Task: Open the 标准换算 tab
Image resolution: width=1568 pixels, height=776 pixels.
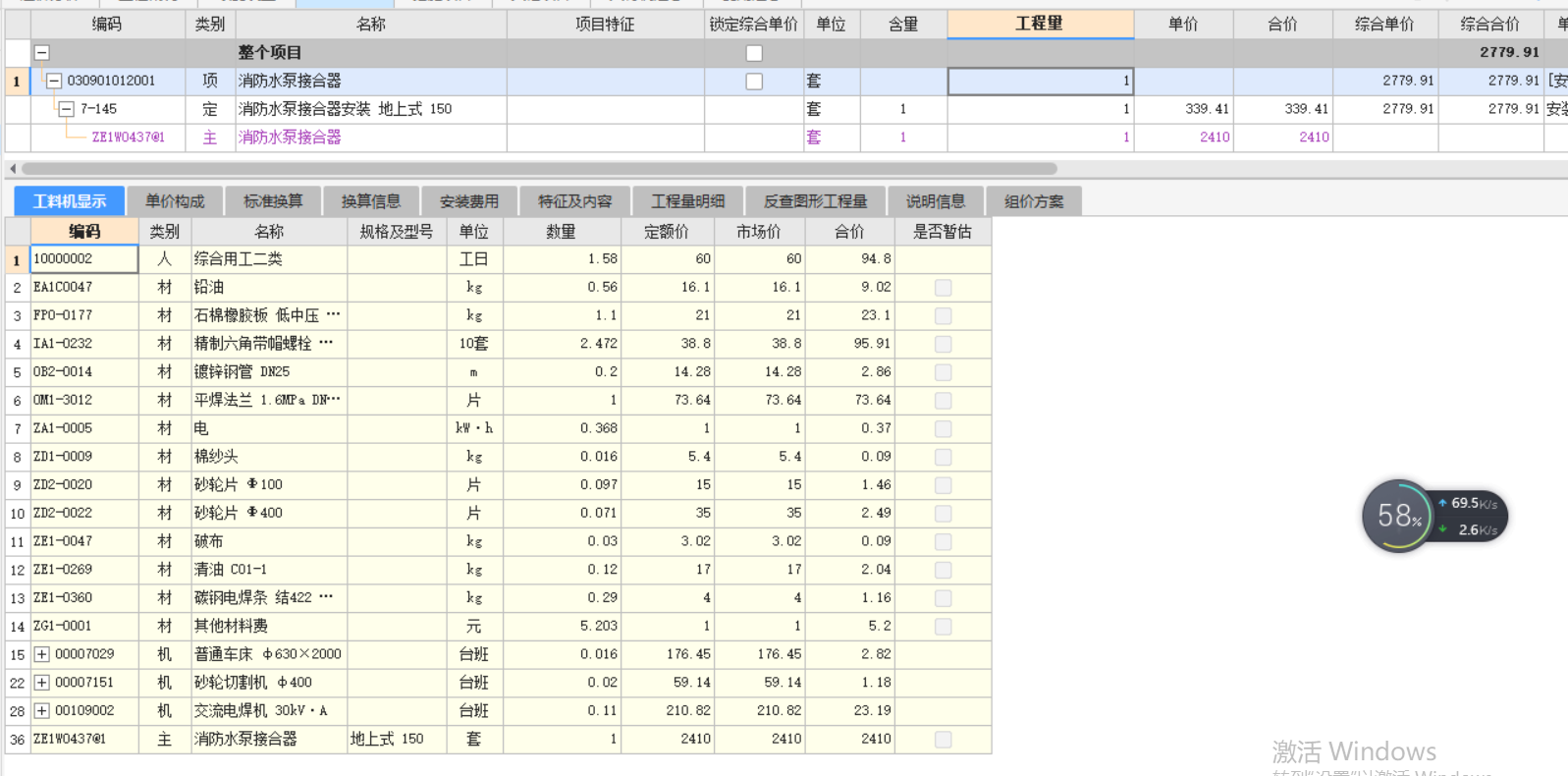Action: (273, 201)
